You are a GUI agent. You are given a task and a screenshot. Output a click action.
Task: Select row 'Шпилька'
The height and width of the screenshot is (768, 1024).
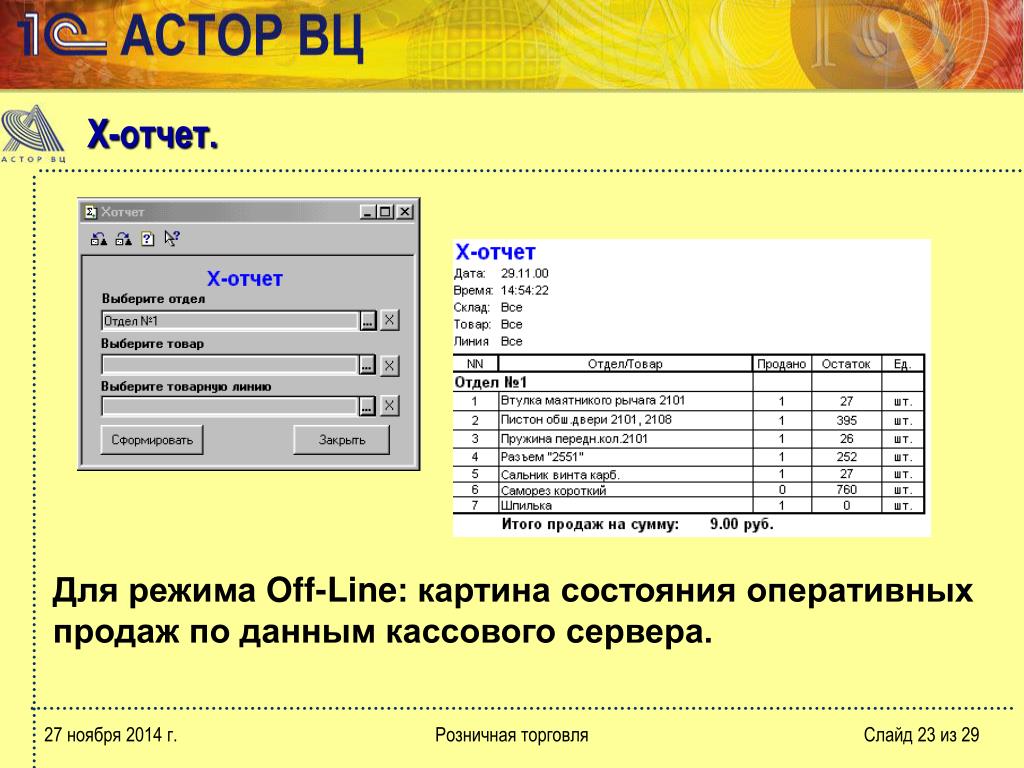coord(688,505)
